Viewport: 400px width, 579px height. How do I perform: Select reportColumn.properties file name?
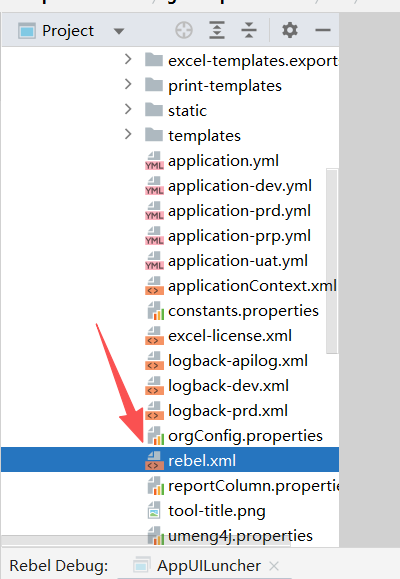[253, 486]
